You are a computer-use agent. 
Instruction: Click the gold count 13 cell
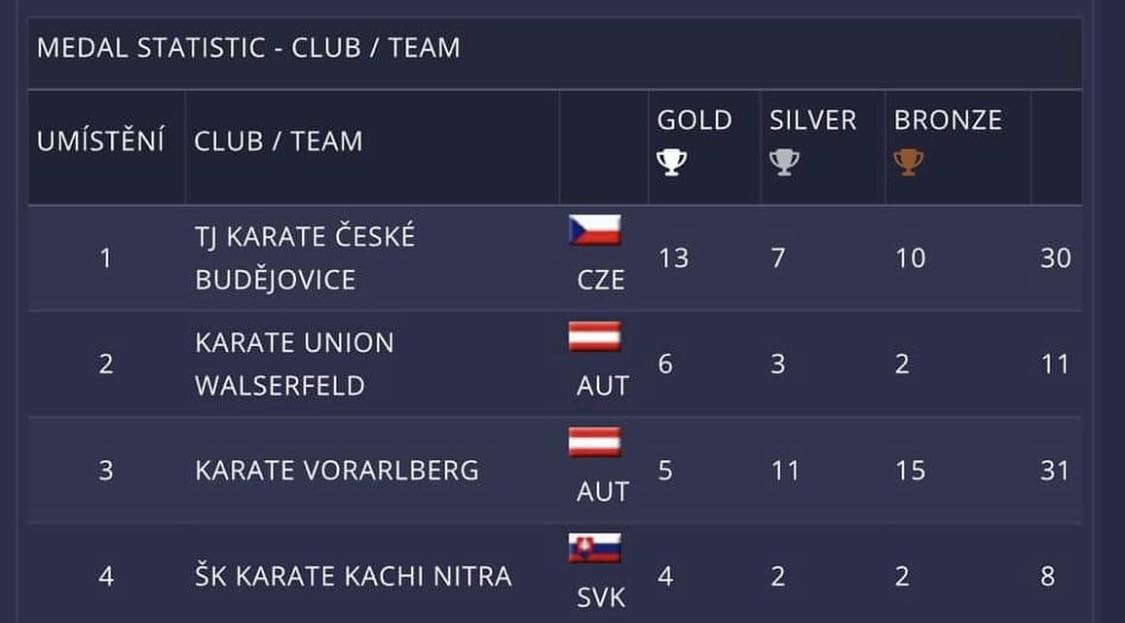pyautogui.click(x=674, y=258)
